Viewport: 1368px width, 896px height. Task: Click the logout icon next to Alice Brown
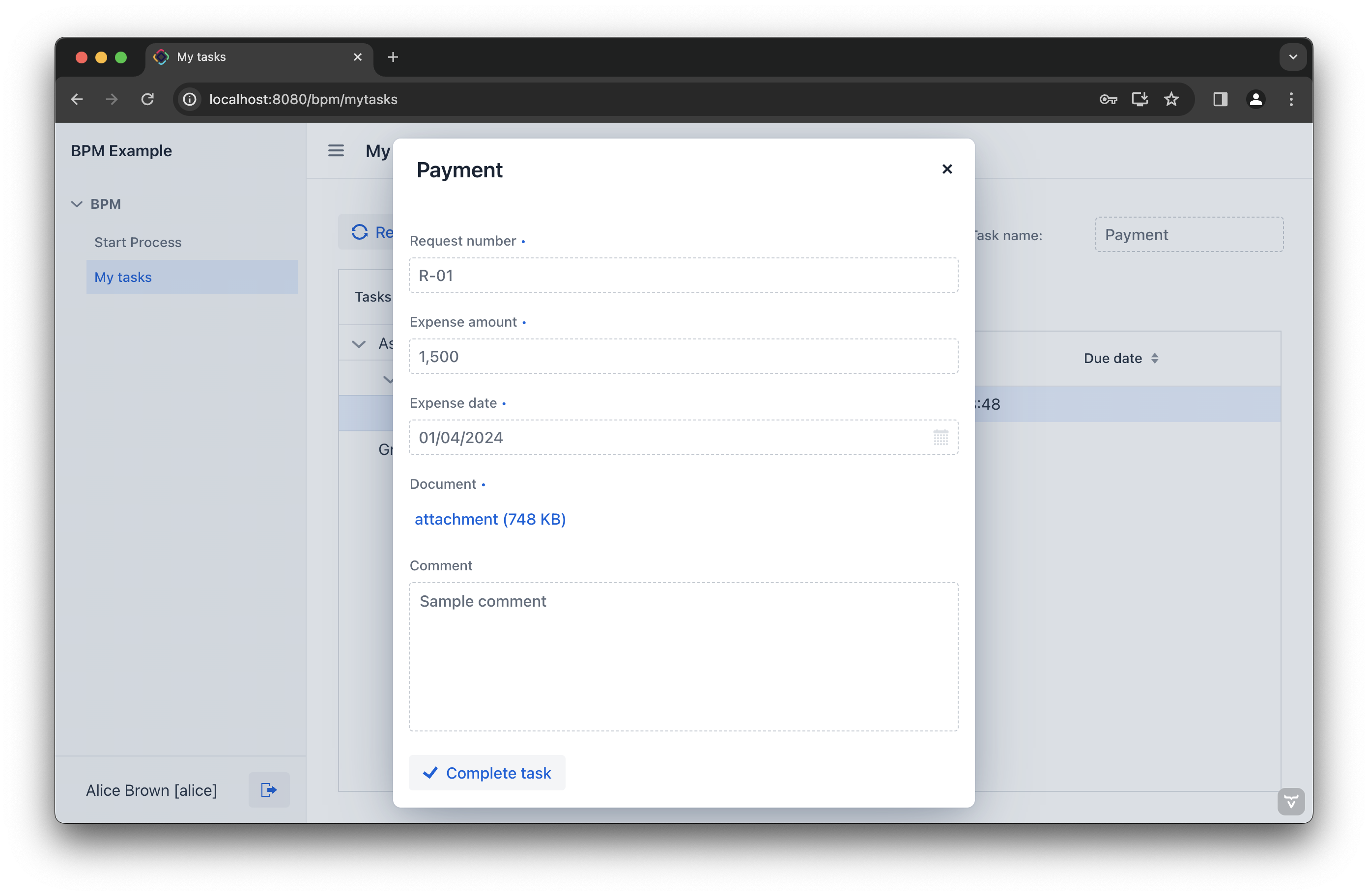(x=268, y=790)
